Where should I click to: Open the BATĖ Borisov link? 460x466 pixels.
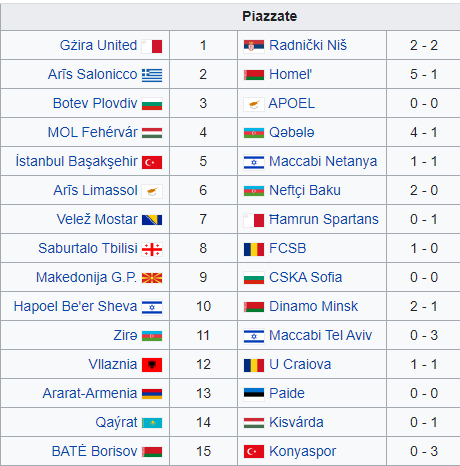click(94, 451)
